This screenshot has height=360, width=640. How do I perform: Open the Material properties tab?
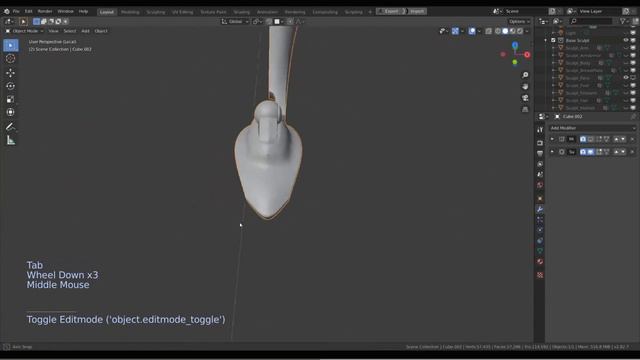[540, 262]
